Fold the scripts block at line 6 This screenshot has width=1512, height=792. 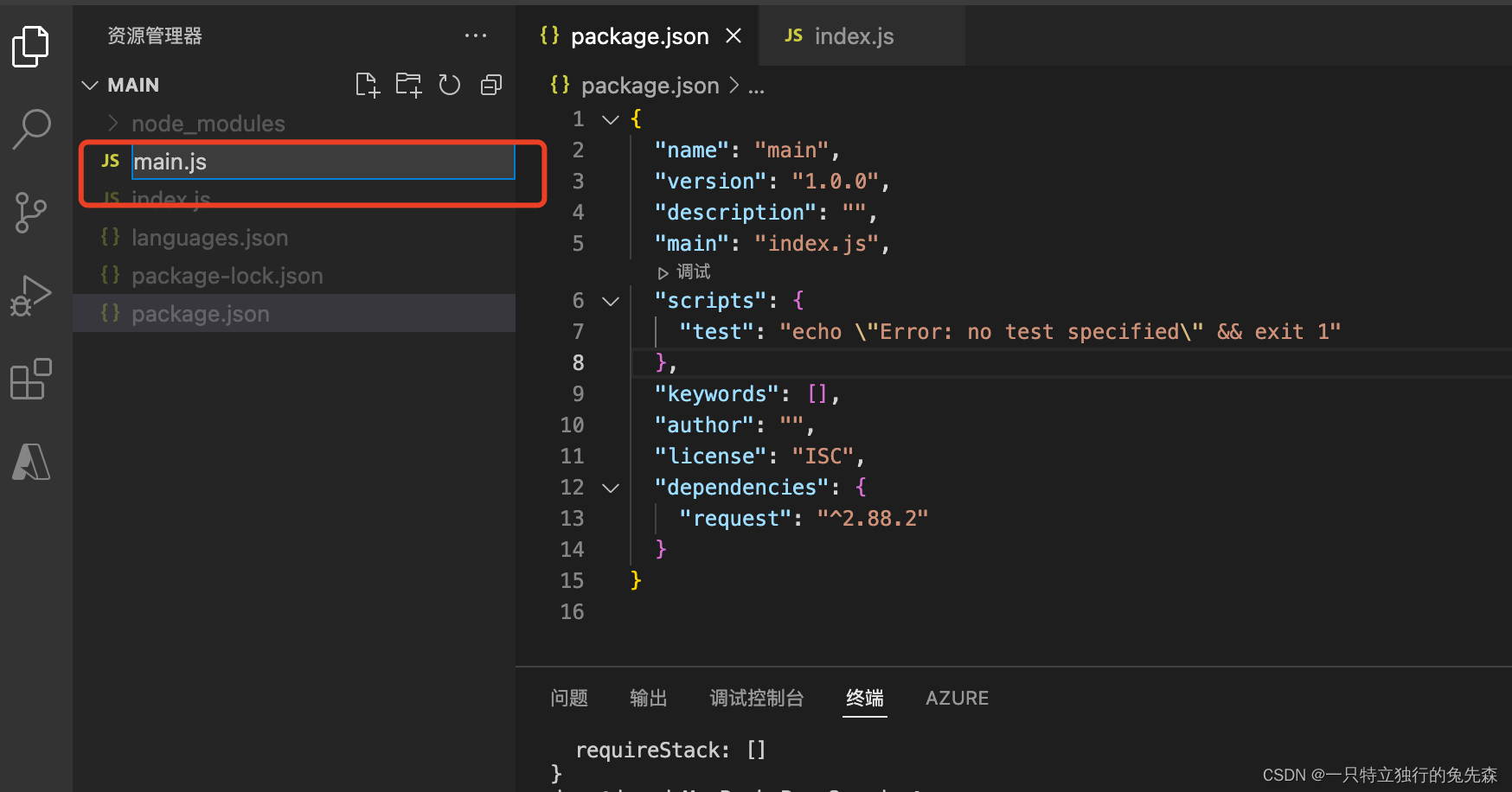tap(611, 301)
